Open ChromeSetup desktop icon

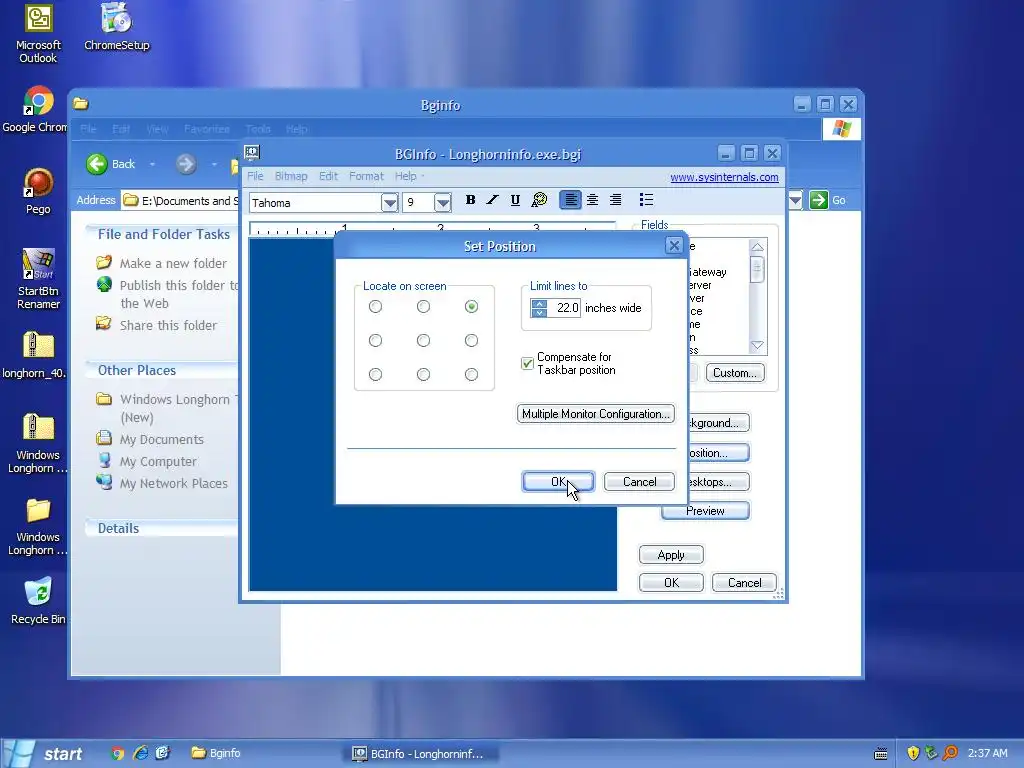pyautogui.click(x=117, y=27)
